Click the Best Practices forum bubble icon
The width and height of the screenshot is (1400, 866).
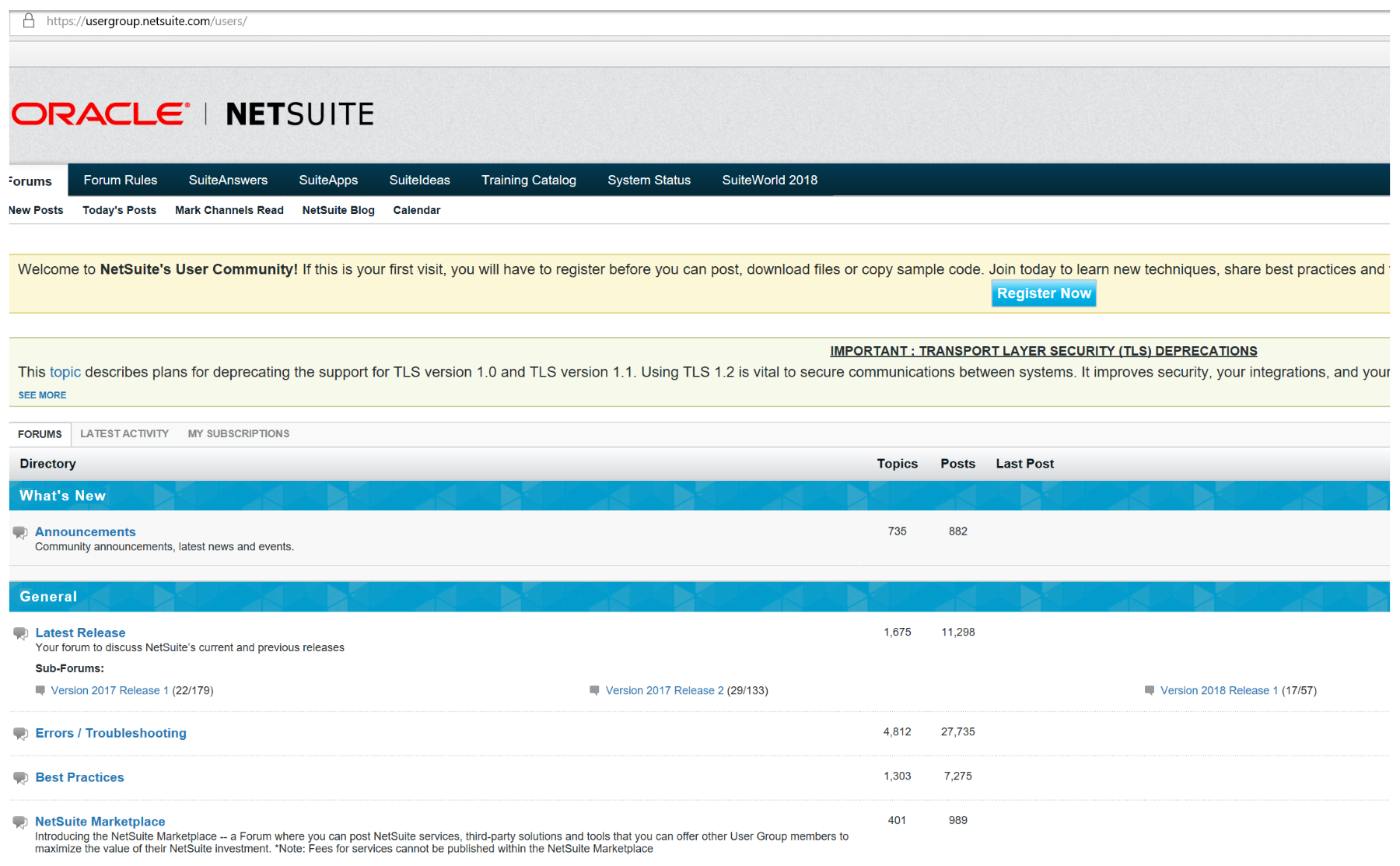point(20,778)
